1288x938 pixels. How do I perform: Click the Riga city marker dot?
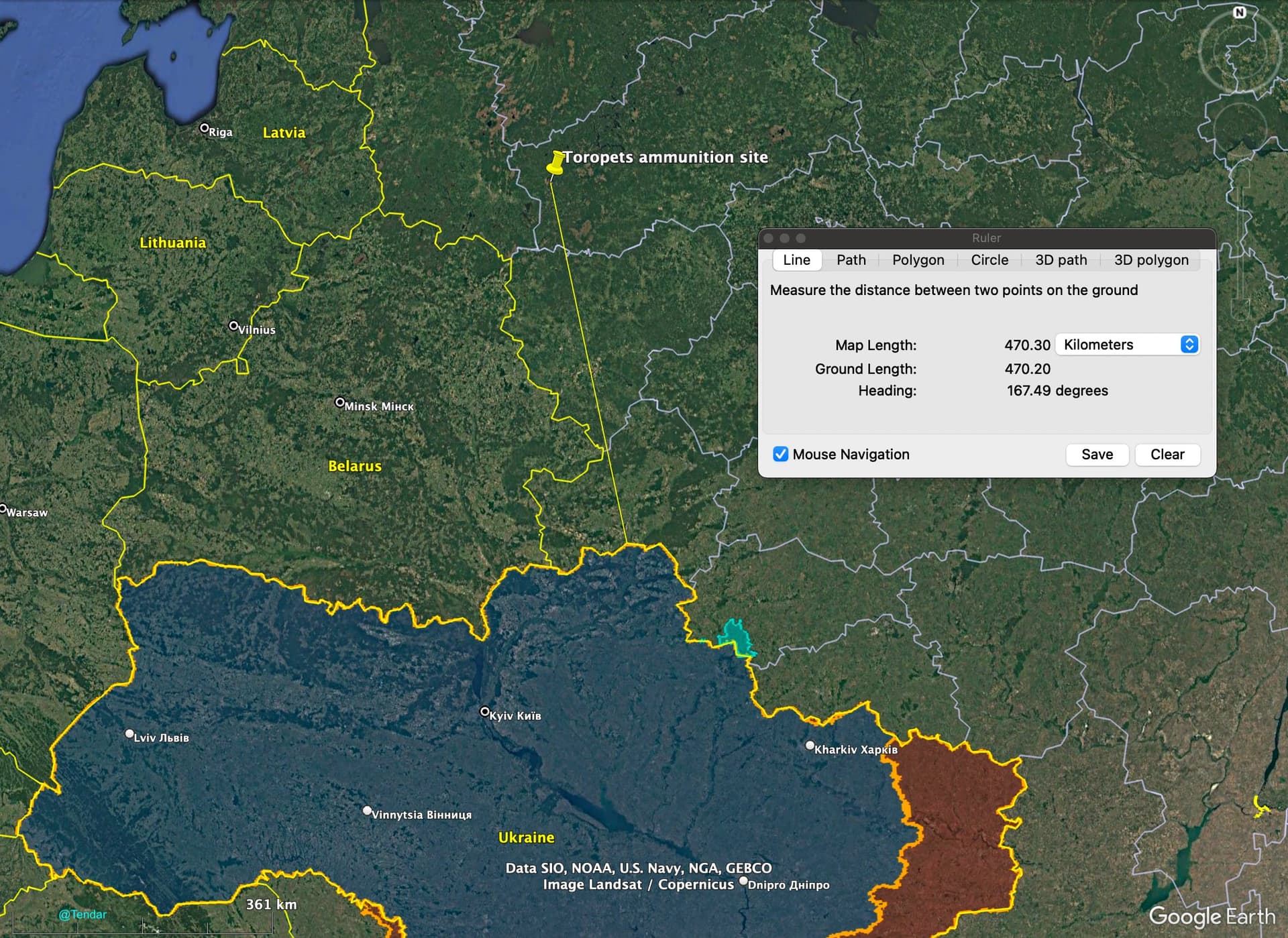(205, 127)
